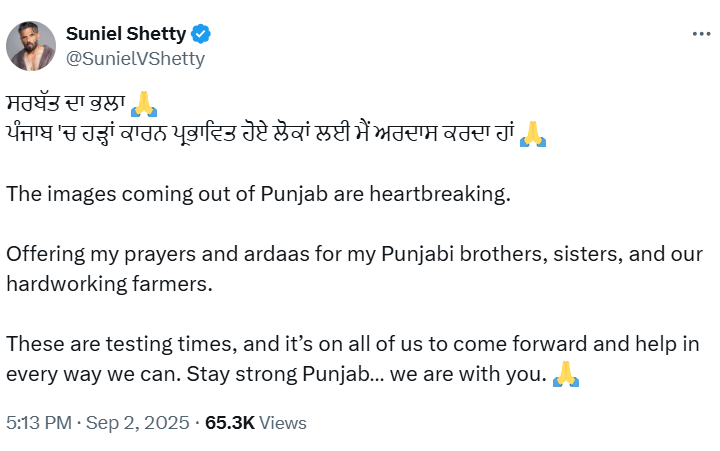
Task: Click Suniel Shetty's profile avatar
Action: pos(31,45)
